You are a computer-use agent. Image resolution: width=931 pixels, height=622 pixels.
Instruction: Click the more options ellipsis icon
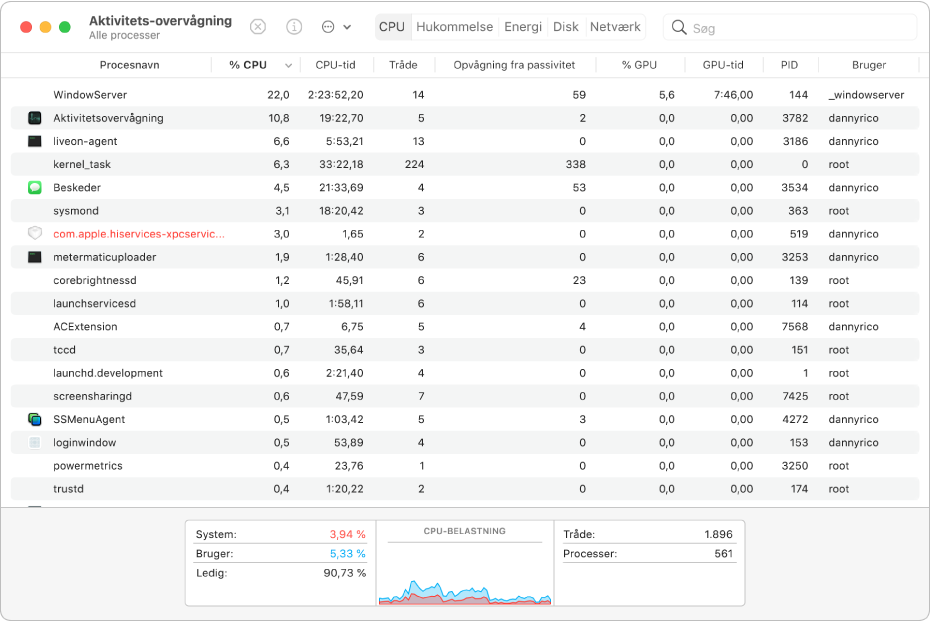pos(328,27)
